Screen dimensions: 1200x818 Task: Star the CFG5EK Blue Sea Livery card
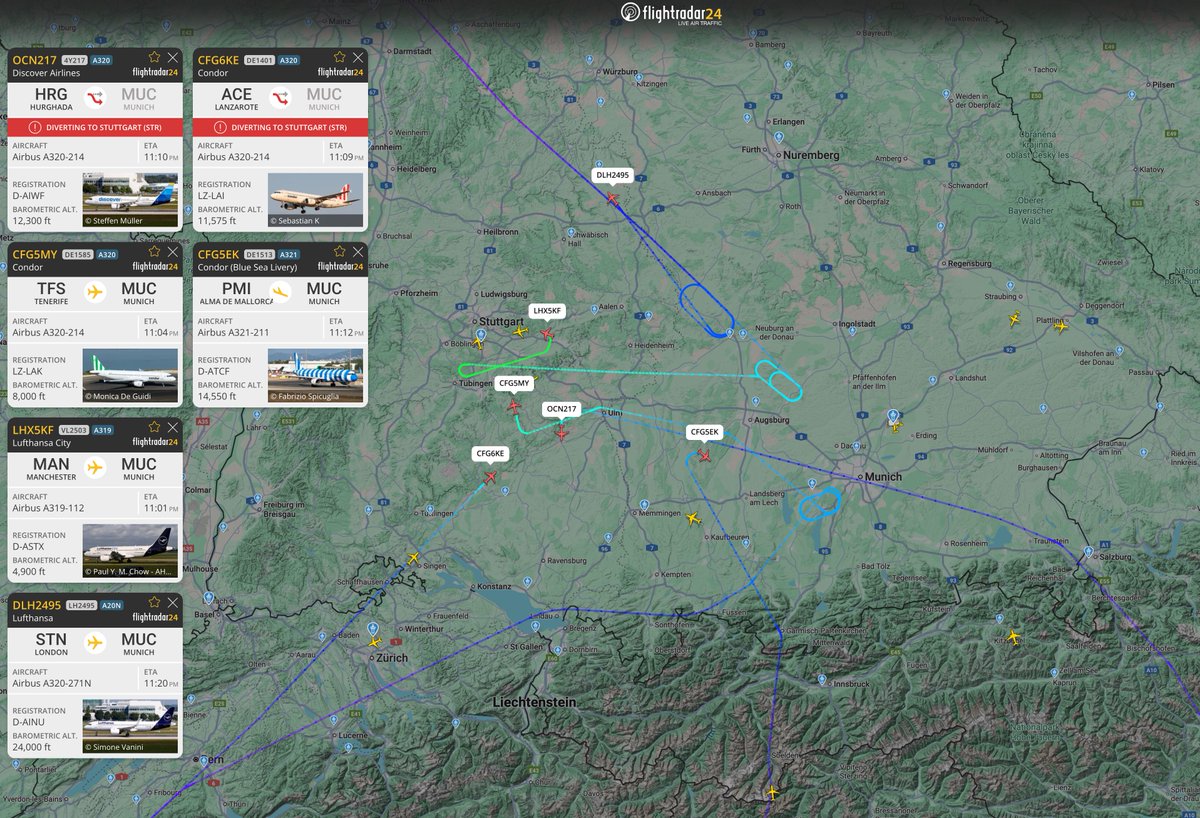(339, 252)
